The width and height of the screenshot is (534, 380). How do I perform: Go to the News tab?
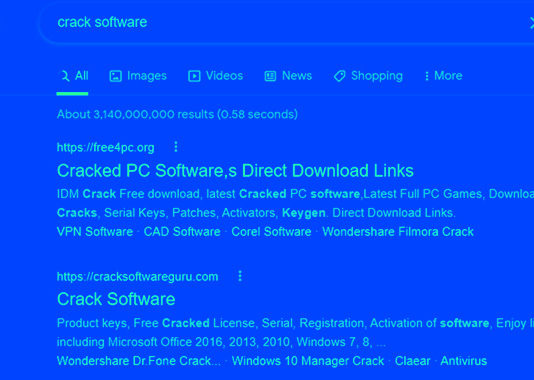coord(288,76)
